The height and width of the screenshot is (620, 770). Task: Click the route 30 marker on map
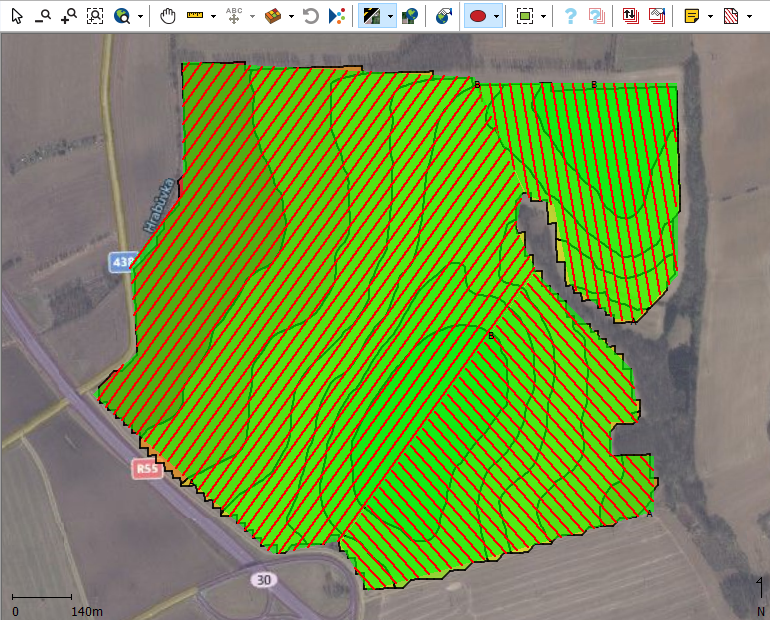[264, 580]
